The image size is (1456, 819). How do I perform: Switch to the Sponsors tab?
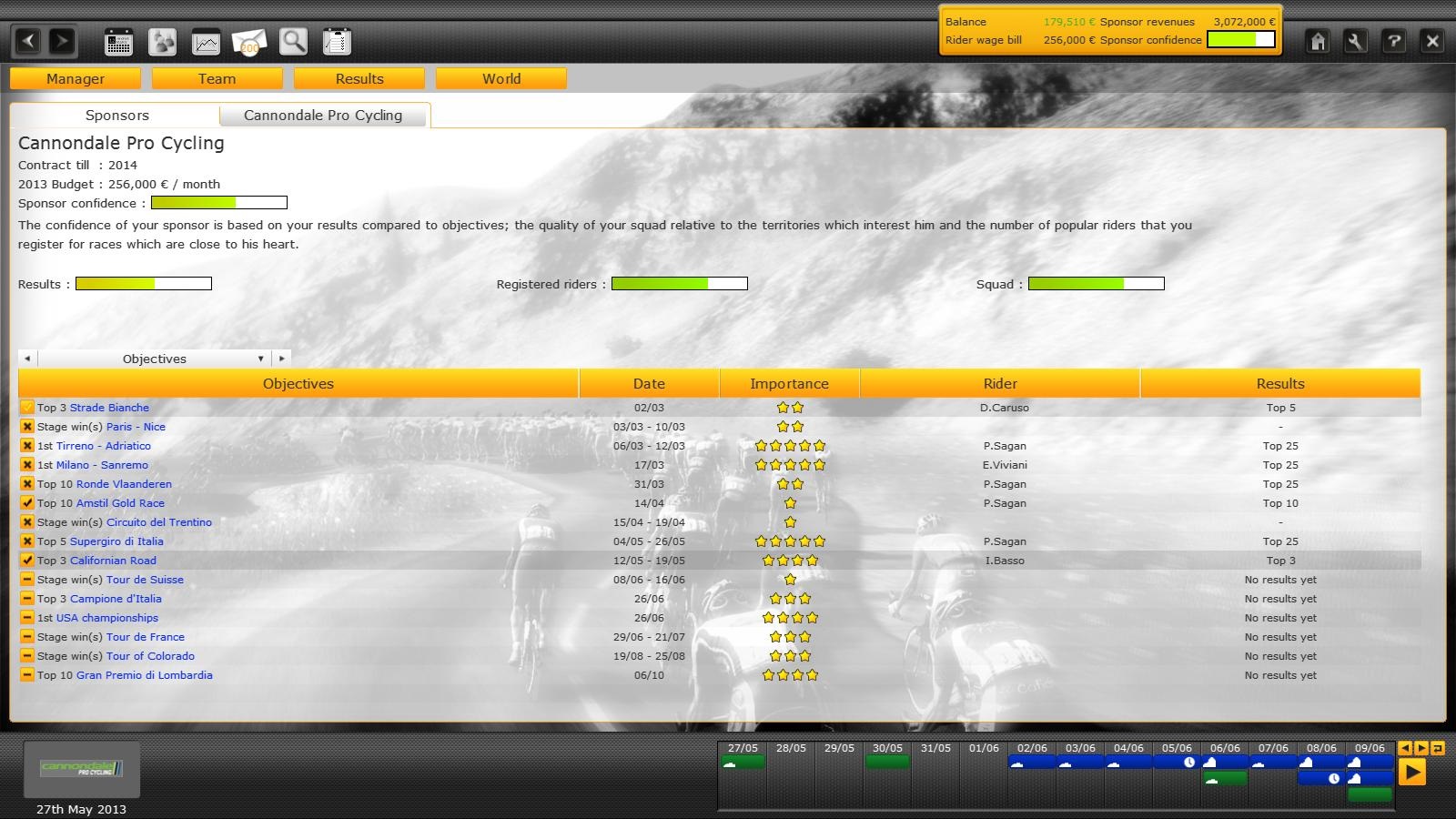116,116
